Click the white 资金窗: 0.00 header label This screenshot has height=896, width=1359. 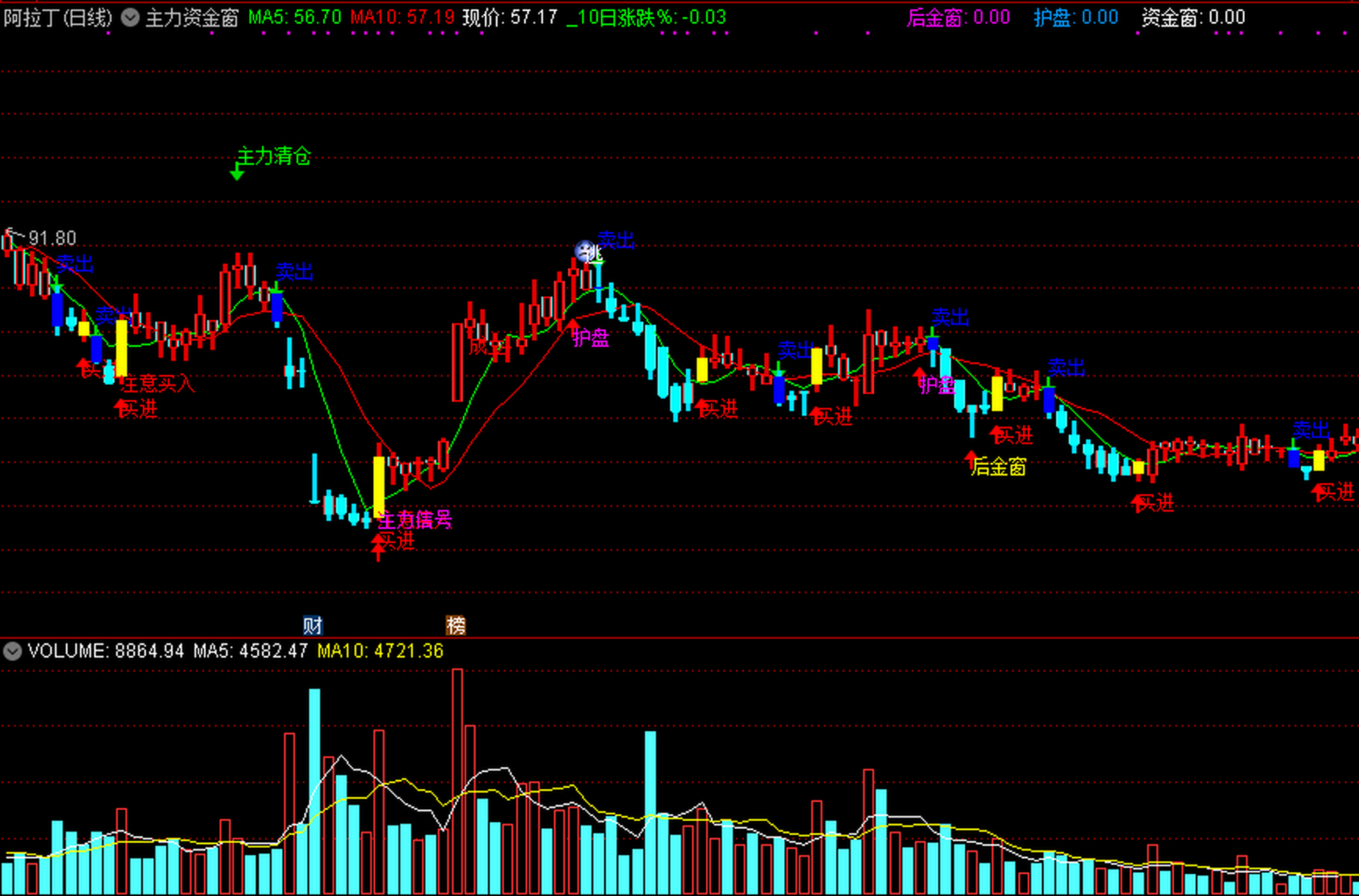[x=1193, y=17]
